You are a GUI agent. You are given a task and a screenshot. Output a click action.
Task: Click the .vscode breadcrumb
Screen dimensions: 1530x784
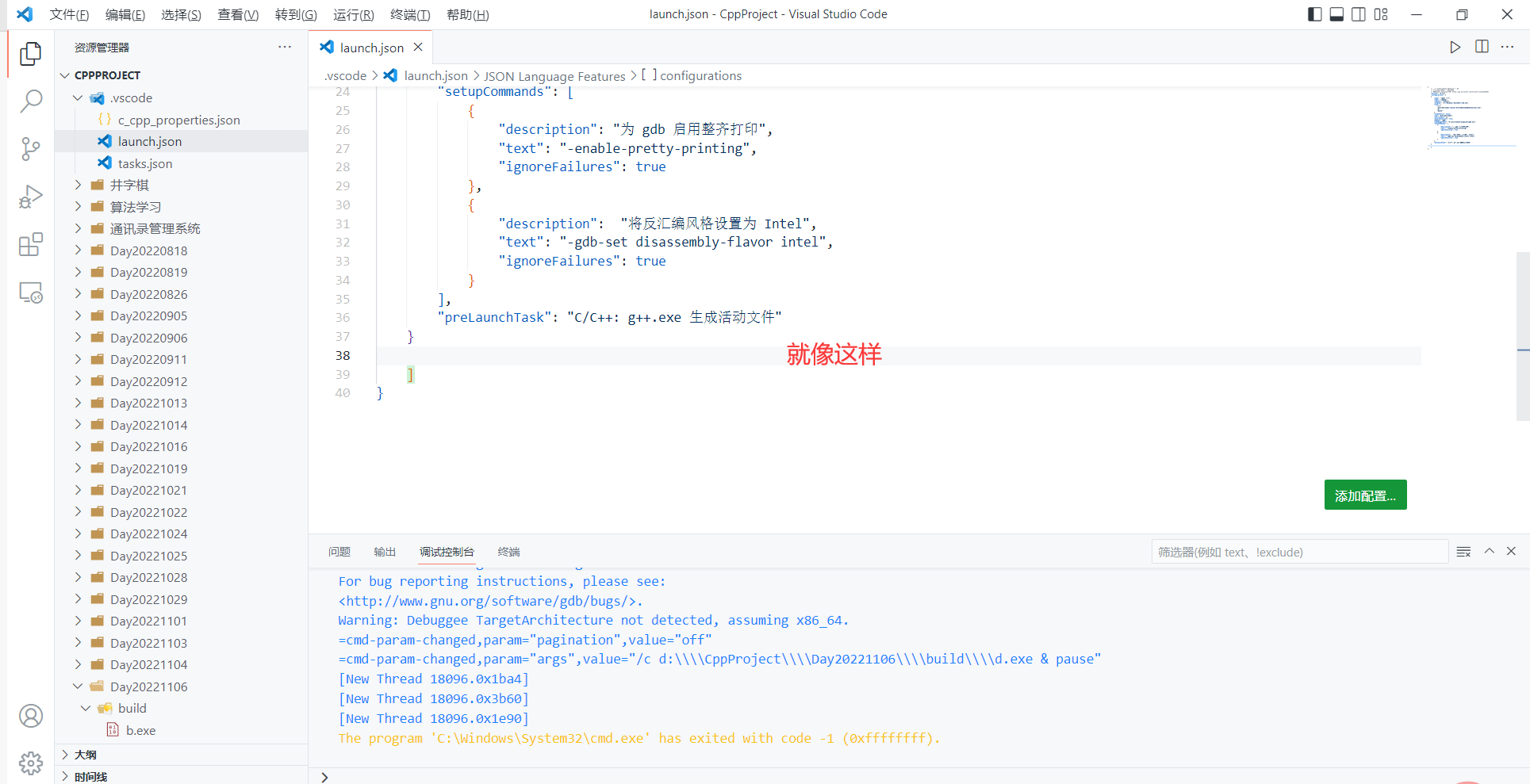click(x=346, y=75)
